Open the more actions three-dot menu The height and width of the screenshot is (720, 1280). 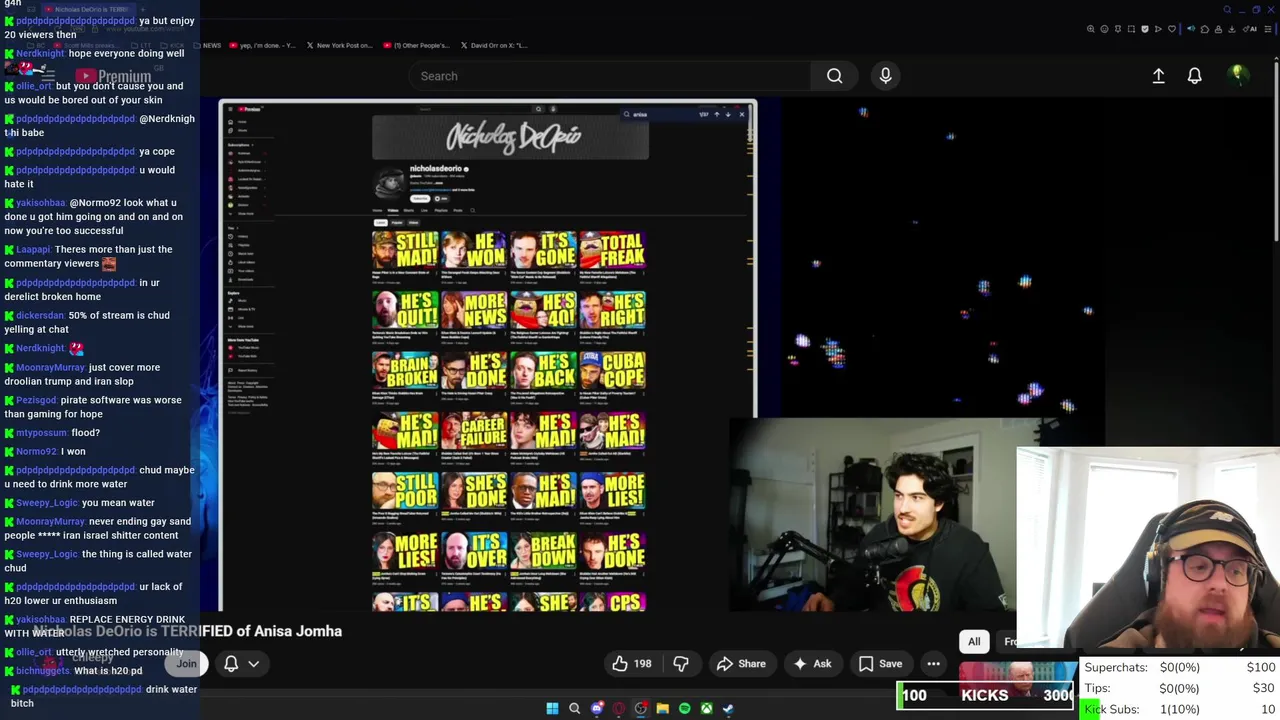(933, 663)
